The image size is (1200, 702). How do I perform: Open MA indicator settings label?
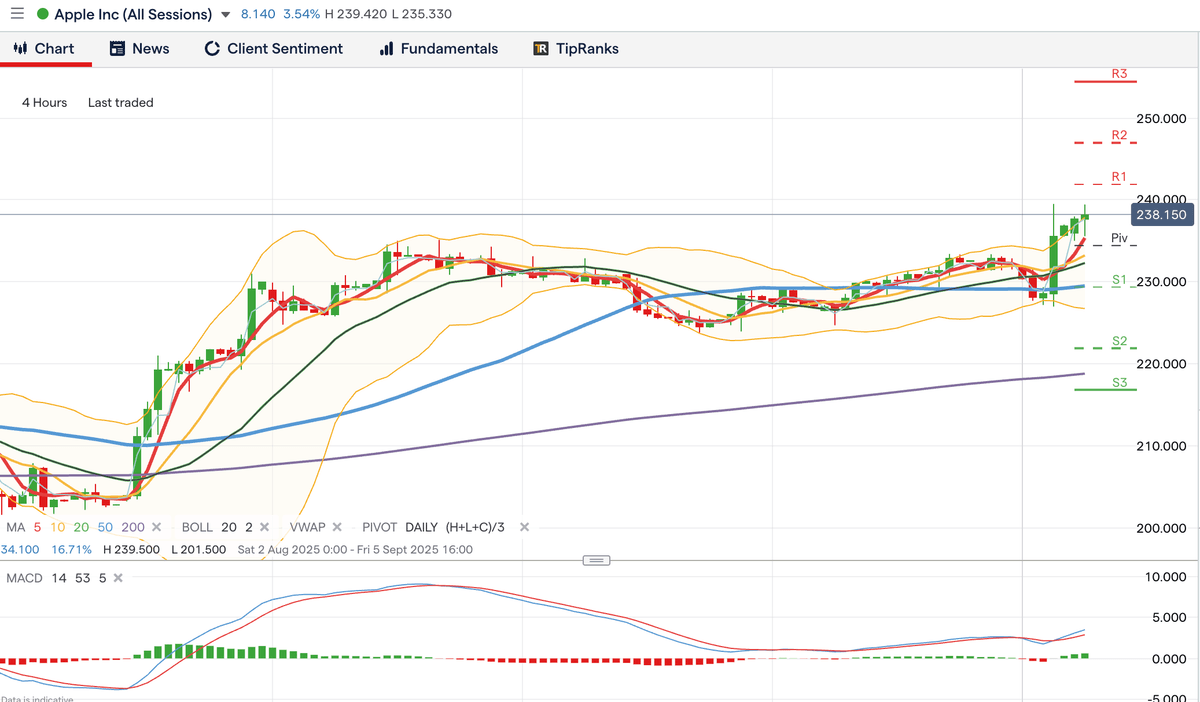point(15,527)
